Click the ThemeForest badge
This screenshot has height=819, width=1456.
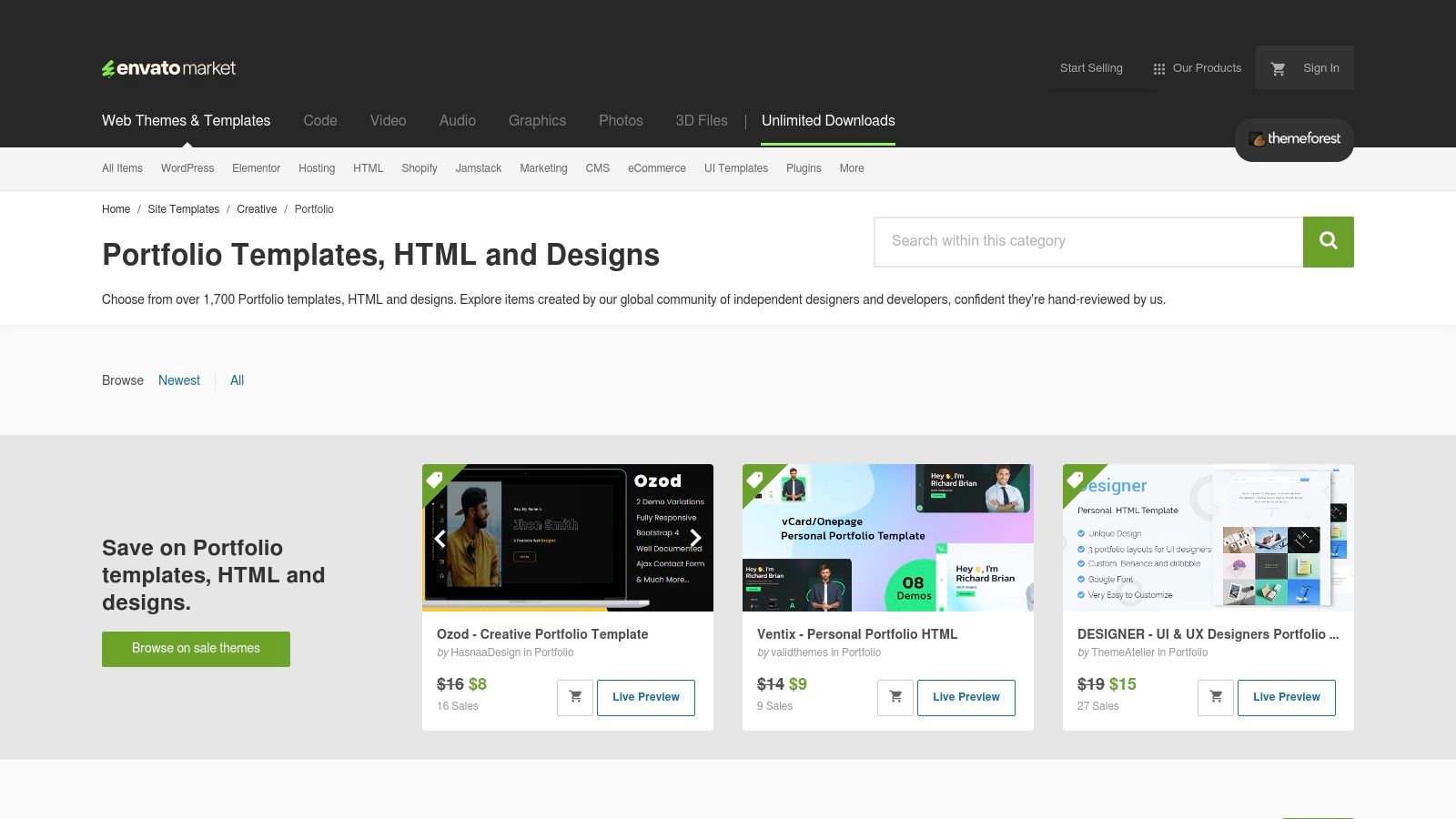click(1293, 139)
